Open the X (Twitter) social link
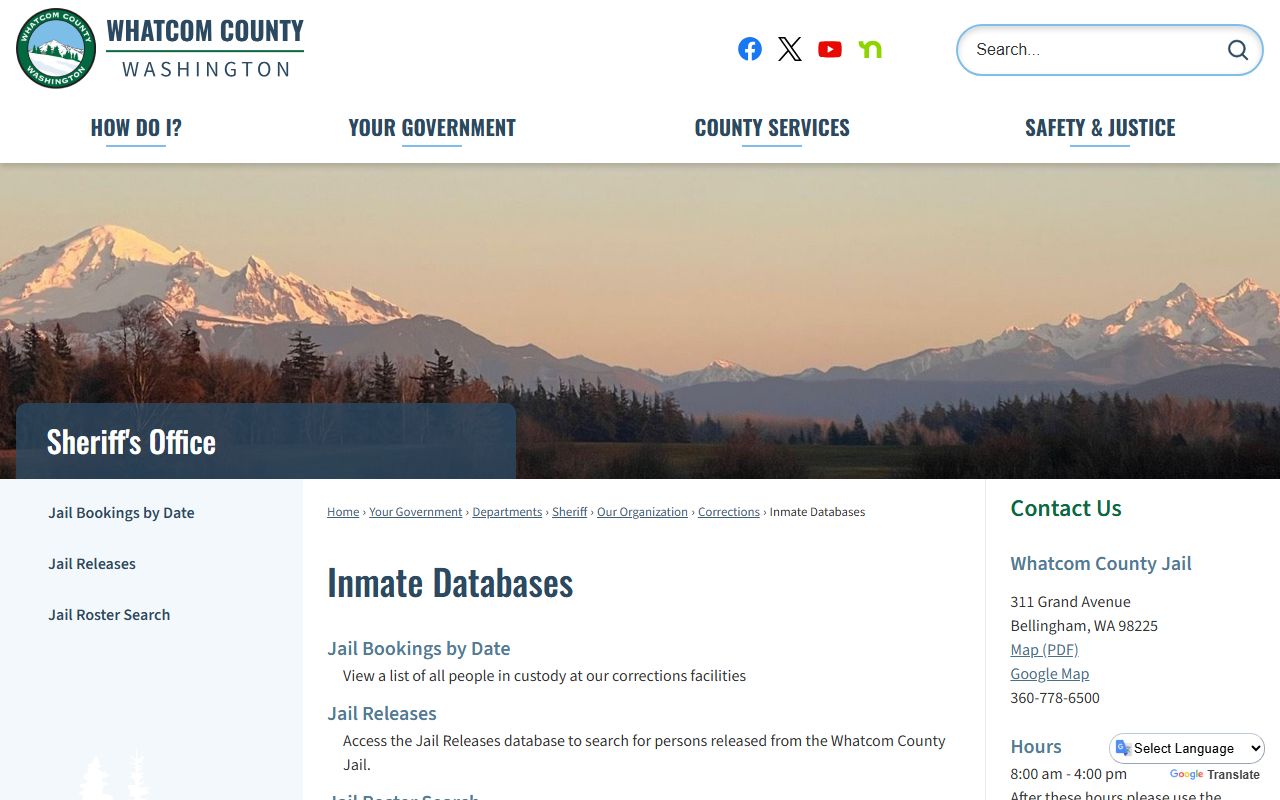1280x800 pixels. point(790,49)
